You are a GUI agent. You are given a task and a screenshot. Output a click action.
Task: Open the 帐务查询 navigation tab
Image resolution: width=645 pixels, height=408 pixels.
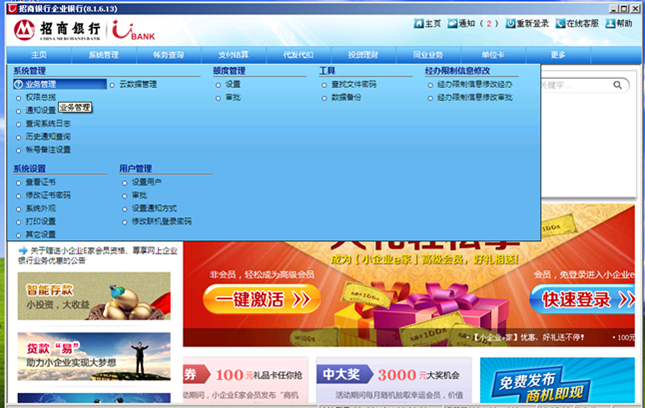[169, 55]
